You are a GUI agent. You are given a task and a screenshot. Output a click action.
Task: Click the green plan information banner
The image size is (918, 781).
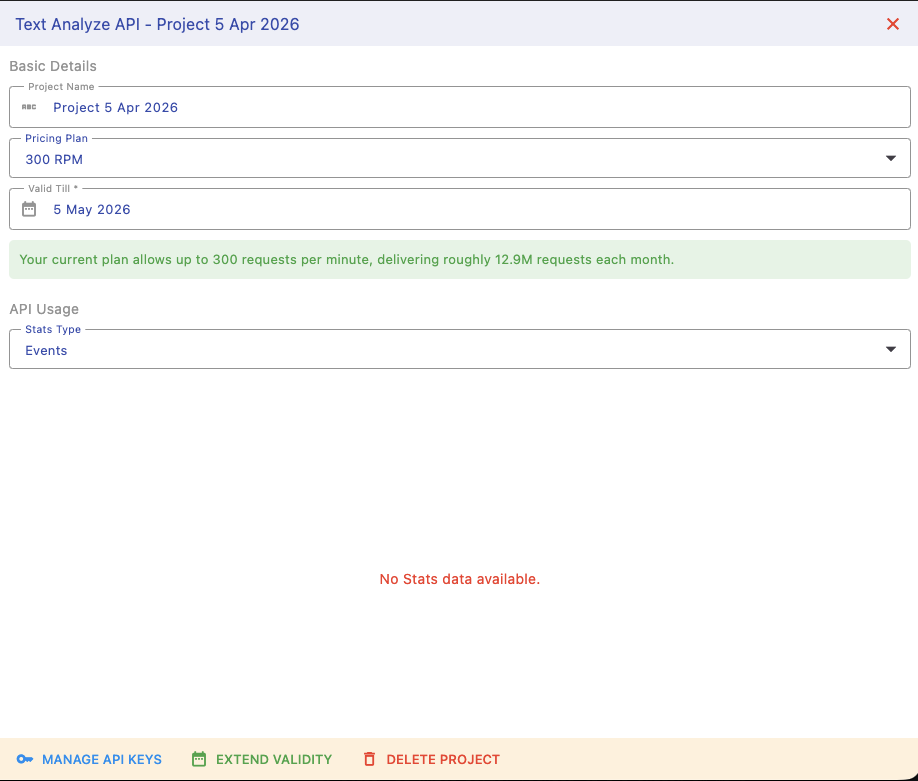coord(459,259)
